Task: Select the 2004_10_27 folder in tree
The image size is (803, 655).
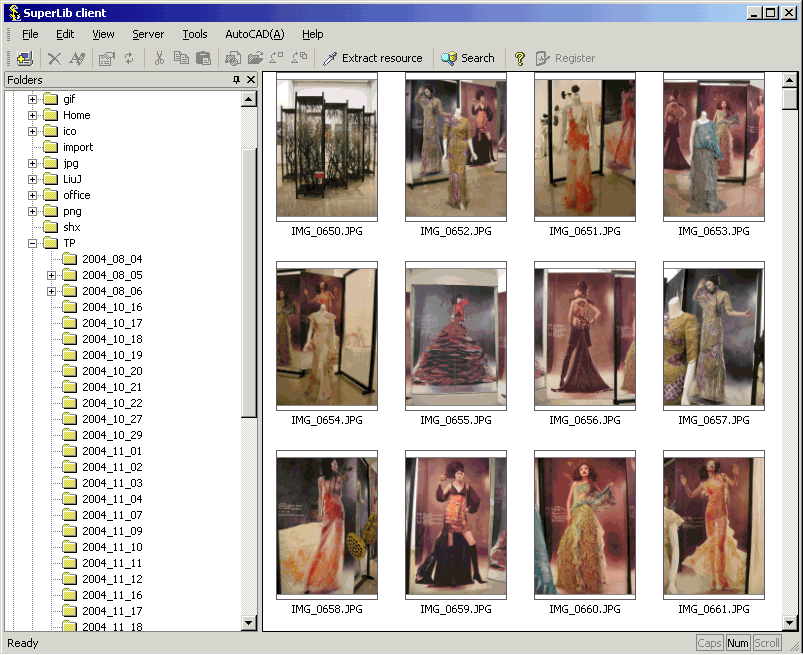Action: pos(111,419)
